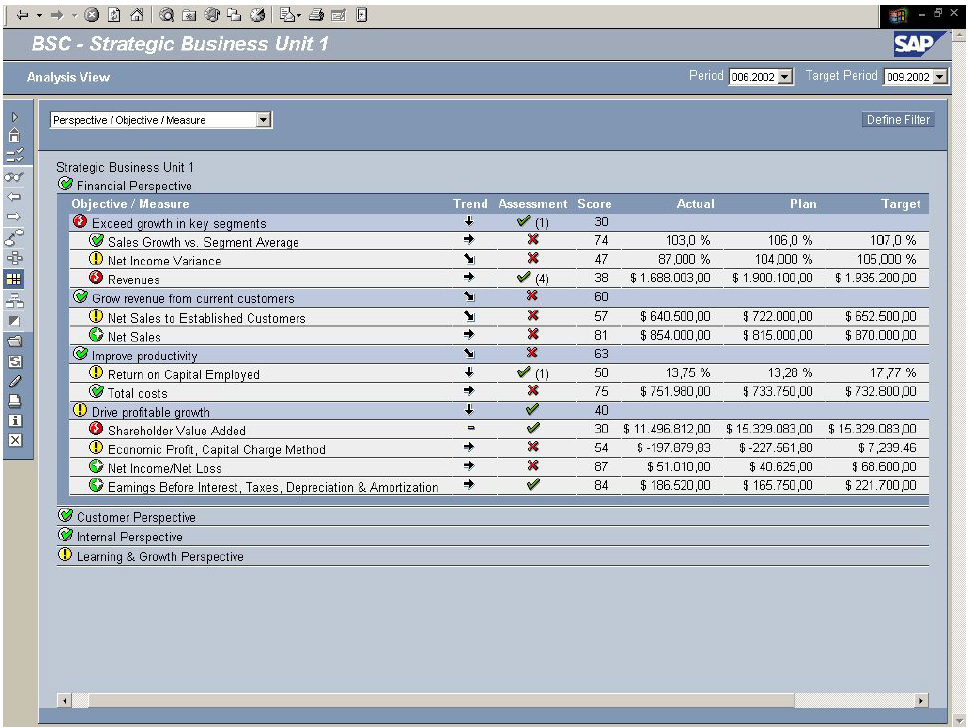The width and height of the screenshot is (970, 728).
Task: Collapse the Financial Perspective section
Action: [134, 186]
